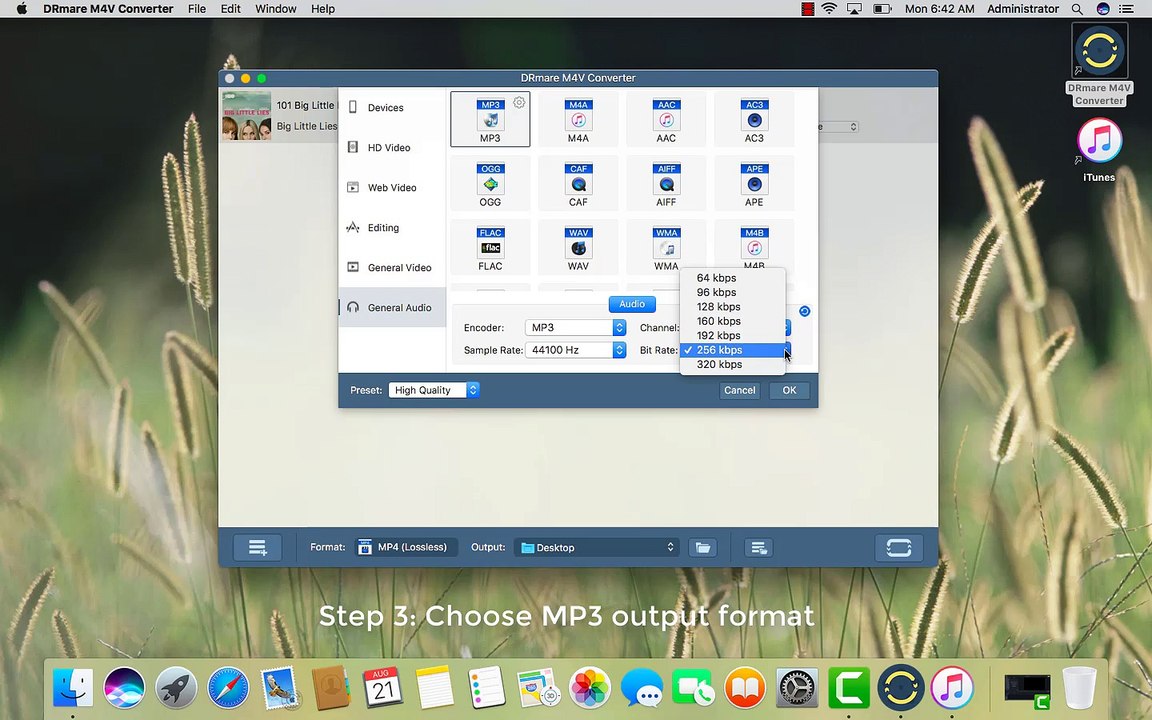Viewport: 1152px width, 720px height.
Task: Open Photos app in the dock
Action: tap(590, 688)
